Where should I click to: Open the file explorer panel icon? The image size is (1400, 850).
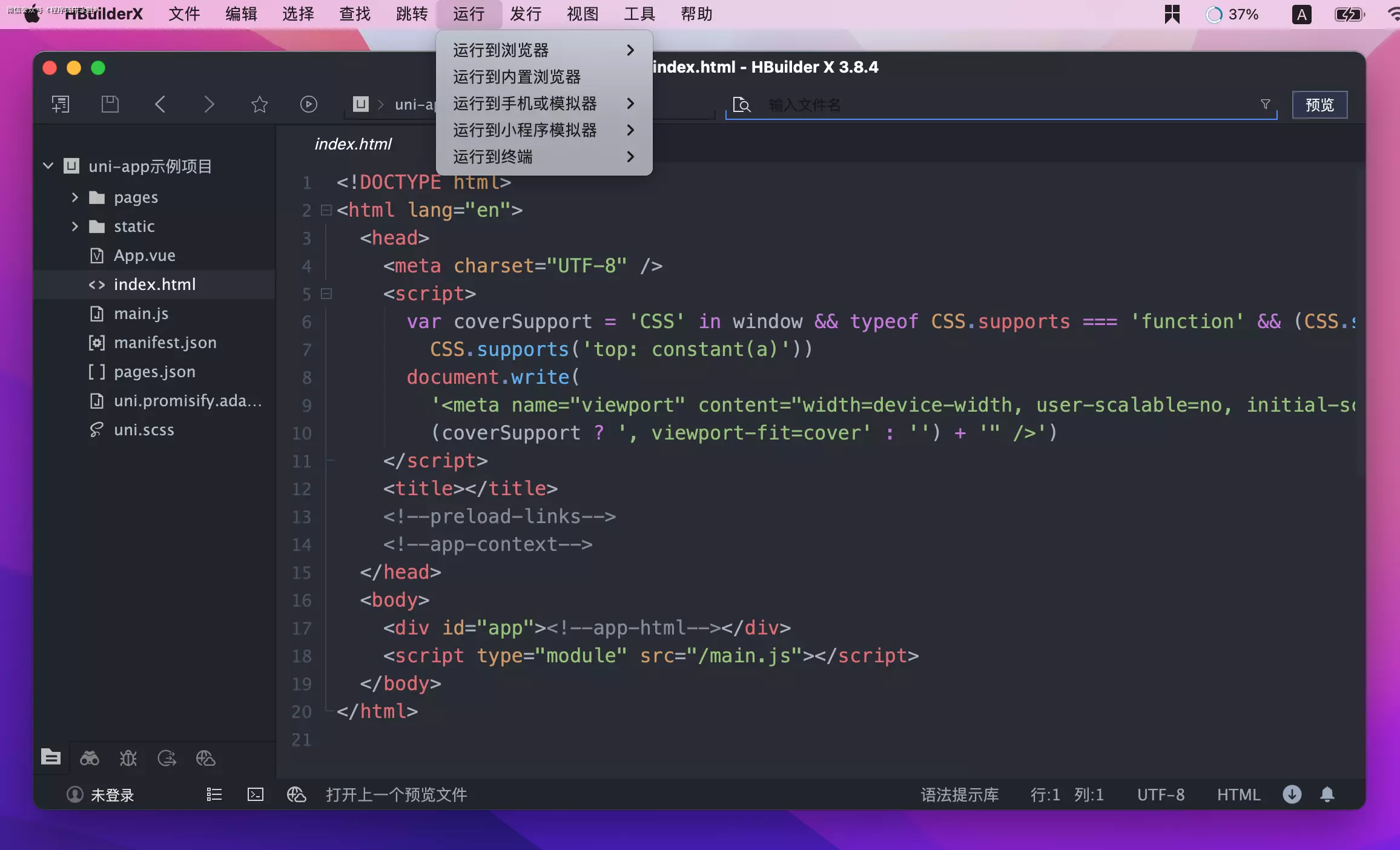click(x=51, y=757)
